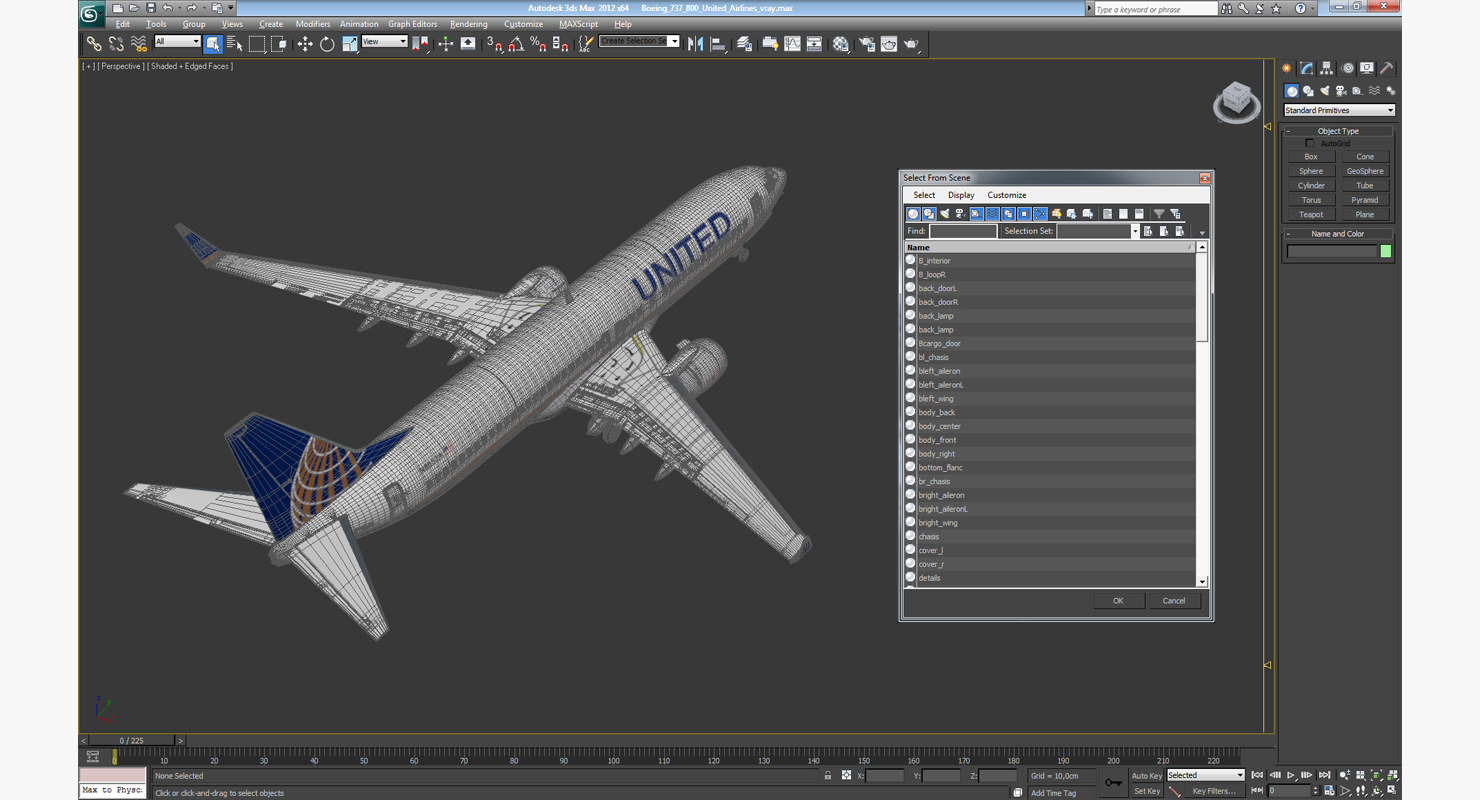Open Key Filters button
Image resolution: width=1480 pixels, height=800 pixels.
tap(1214, 791)
